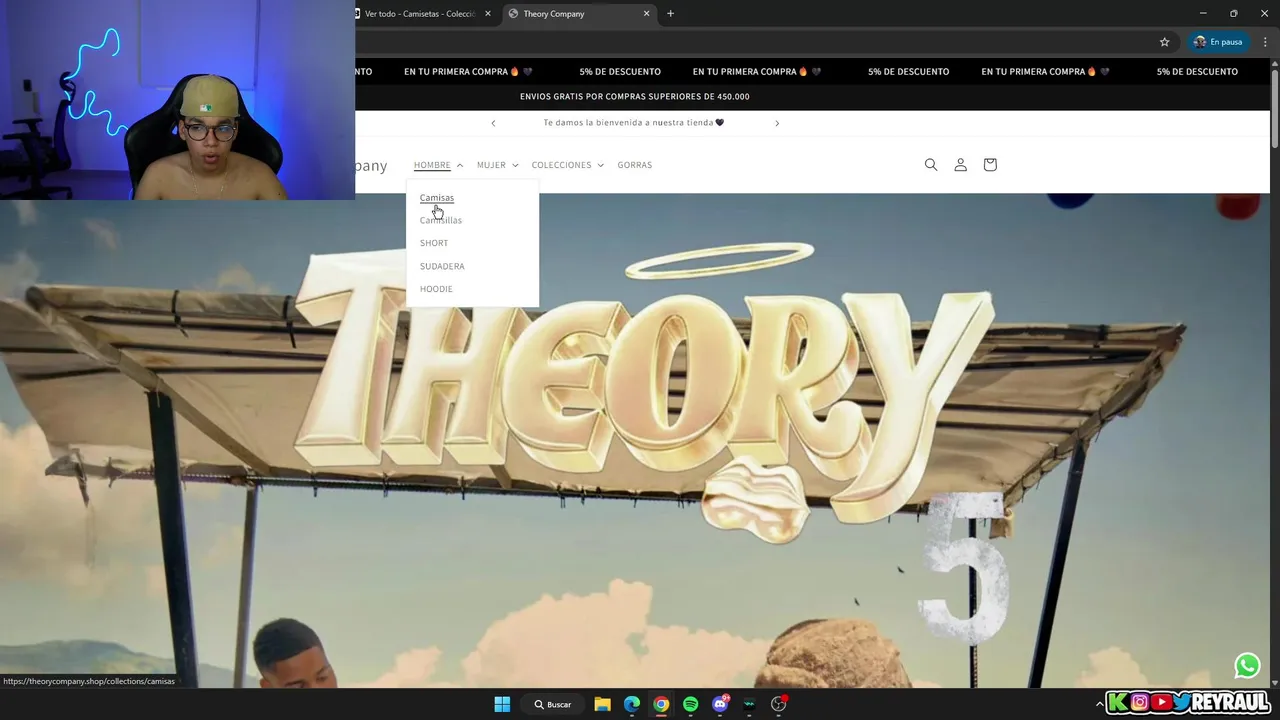Open the account login icon

point(960,165)
